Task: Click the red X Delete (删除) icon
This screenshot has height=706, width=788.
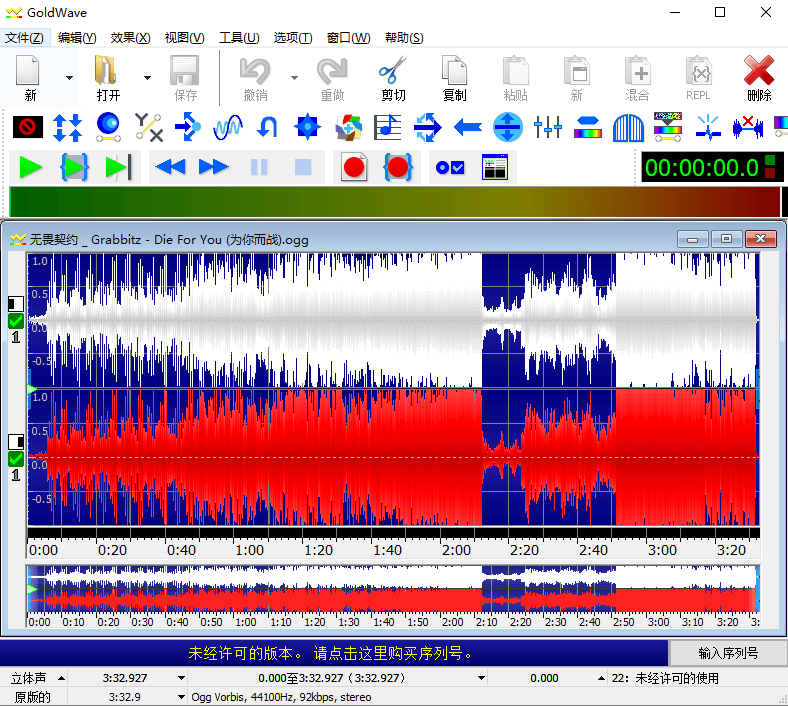Action: tap(759, 78)
